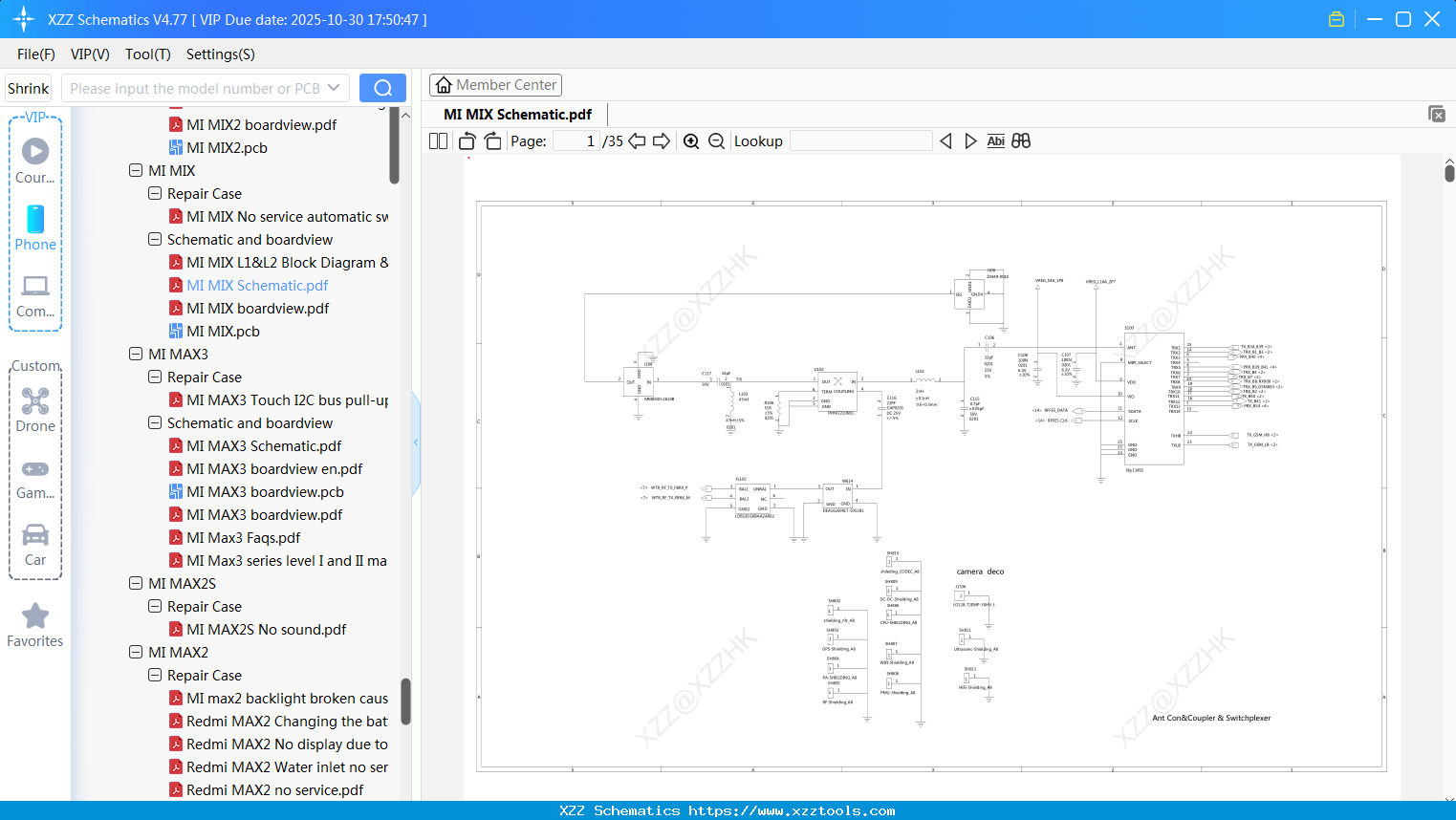This screenshot has width=1456, height=820.
Task: Collapse the MI MAX3 Repair Case folder
Action: [x=154, y=377]
